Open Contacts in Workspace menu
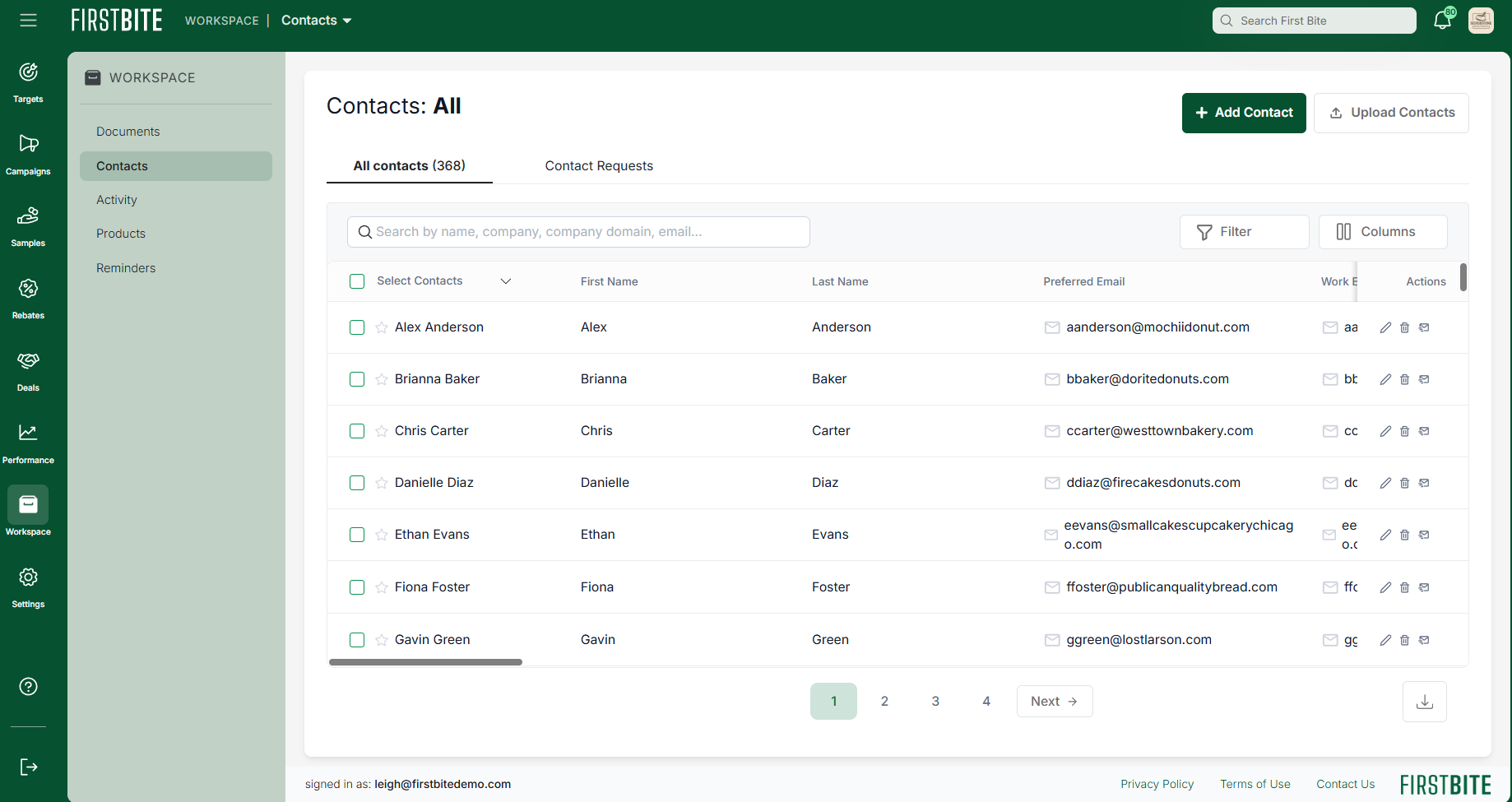Viewport: 1512px width, 802px height. pos(176,166)
